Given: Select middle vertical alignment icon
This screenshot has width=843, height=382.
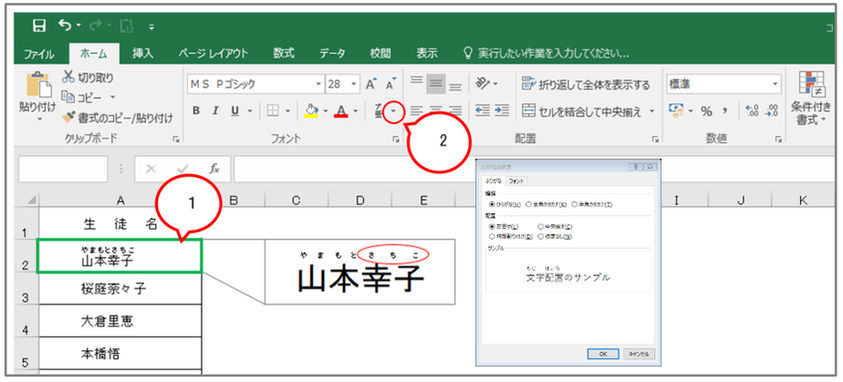Looking at the screenshot, I should point(436,84).
